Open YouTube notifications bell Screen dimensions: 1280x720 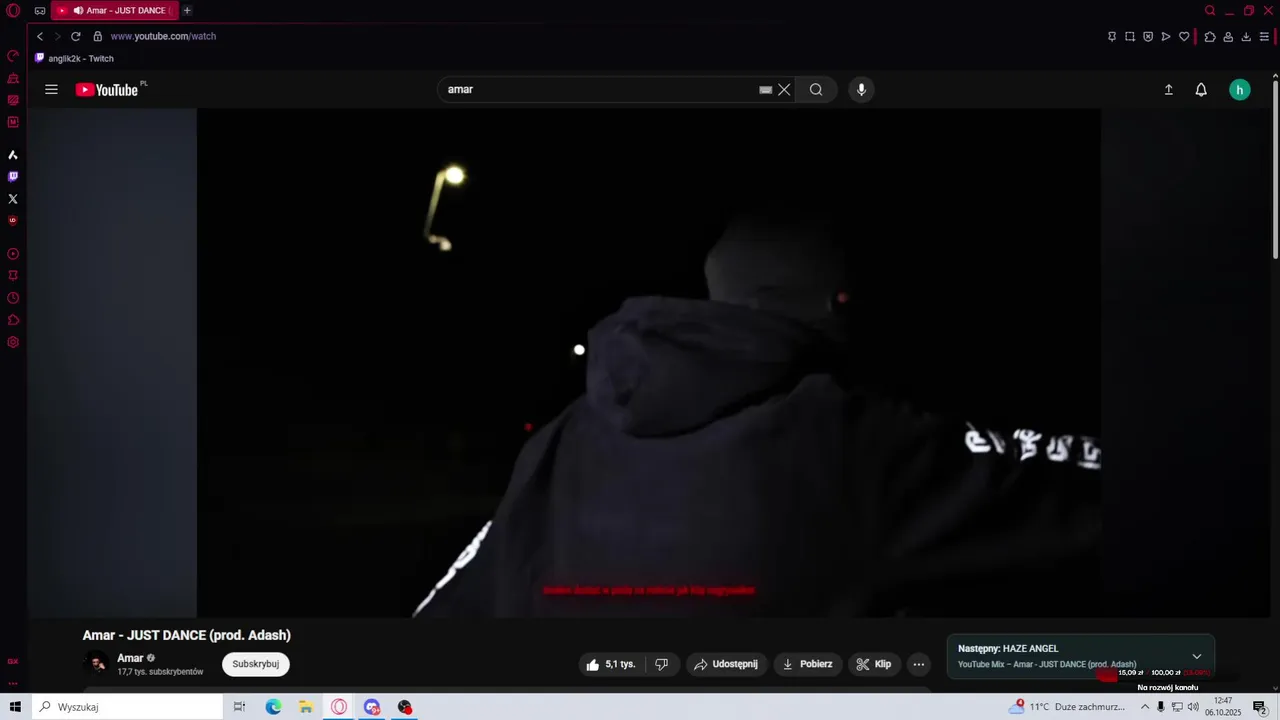click(x=1201, y=90)
